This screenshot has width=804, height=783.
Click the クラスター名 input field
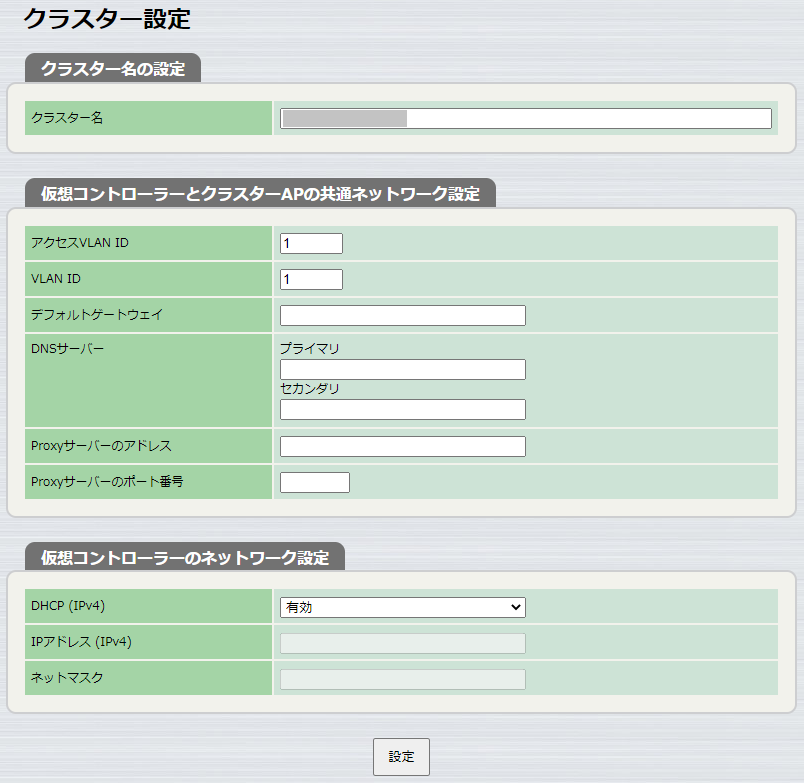525,117
